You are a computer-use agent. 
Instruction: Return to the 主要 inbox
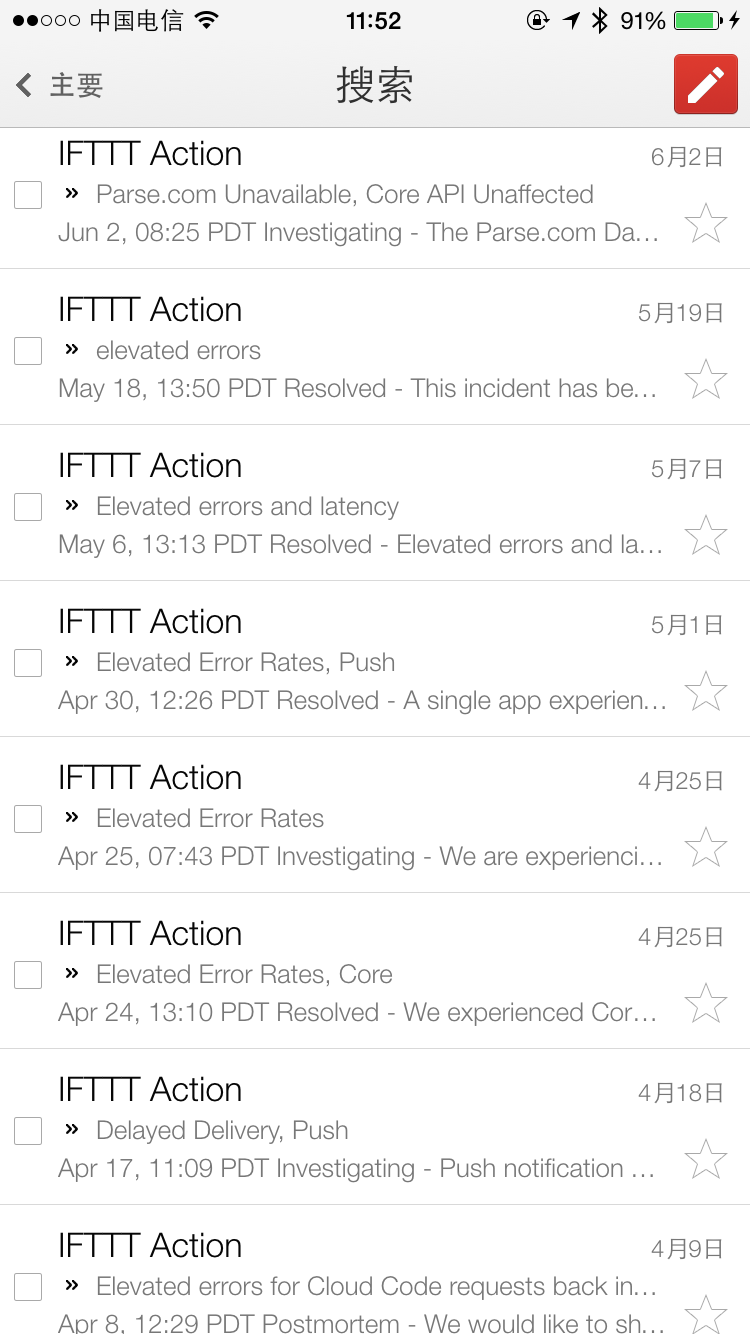[x=76, y=85]
